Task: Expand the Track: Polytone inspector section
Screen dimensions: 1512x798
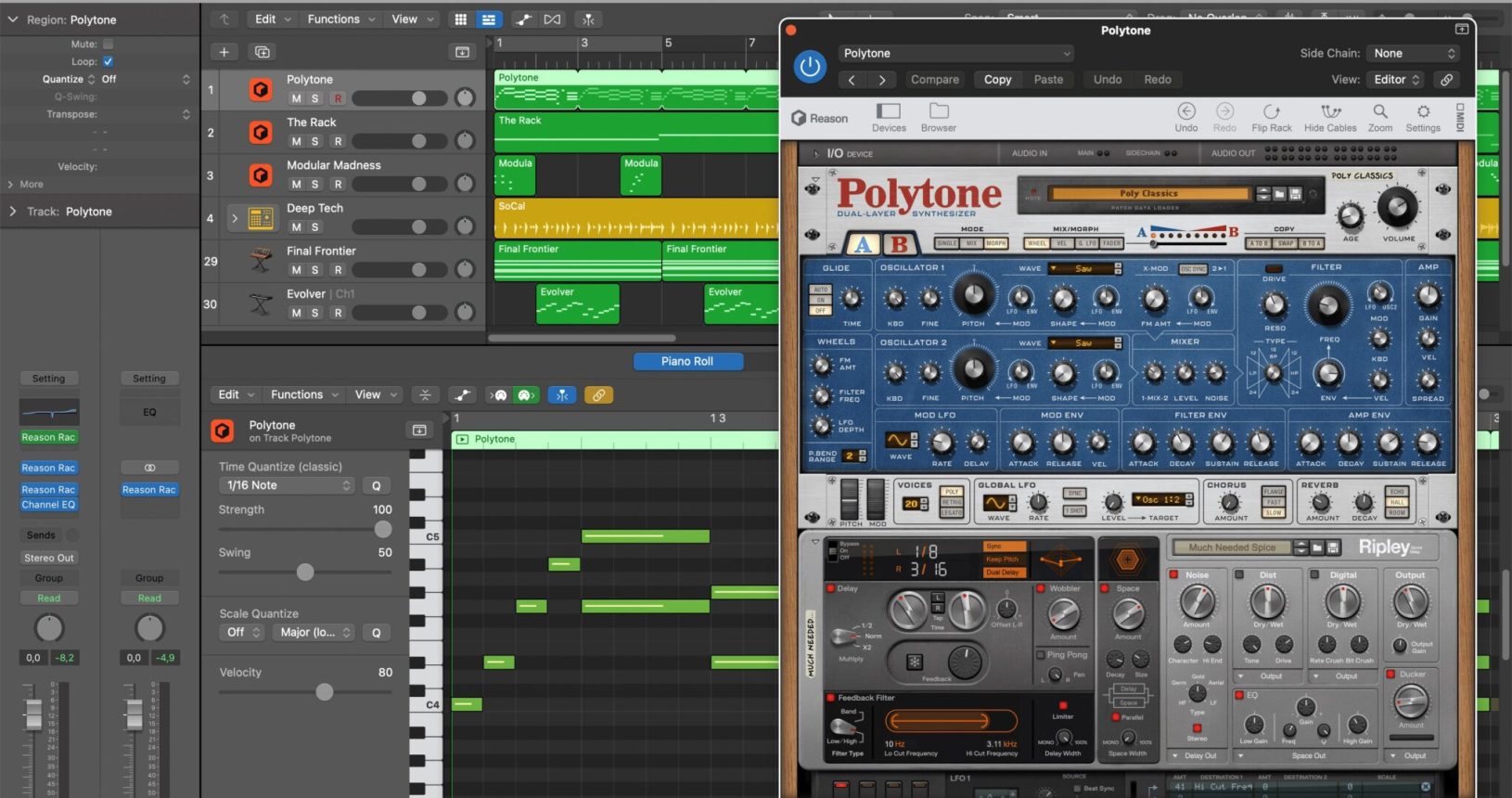Action: pyautogui.click(x=12, y=212)
